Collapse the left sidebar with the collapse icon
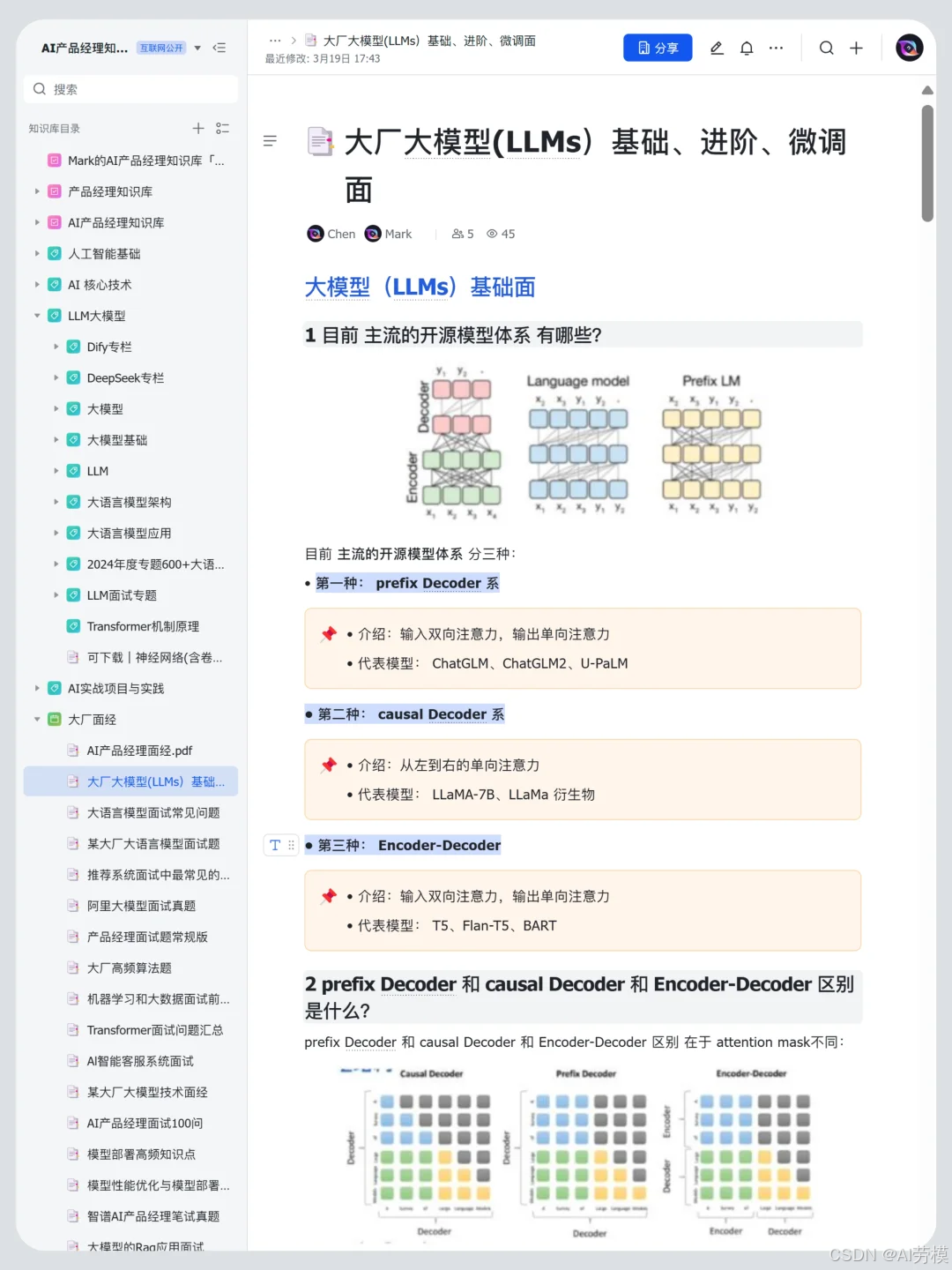 tap(219, 49)
